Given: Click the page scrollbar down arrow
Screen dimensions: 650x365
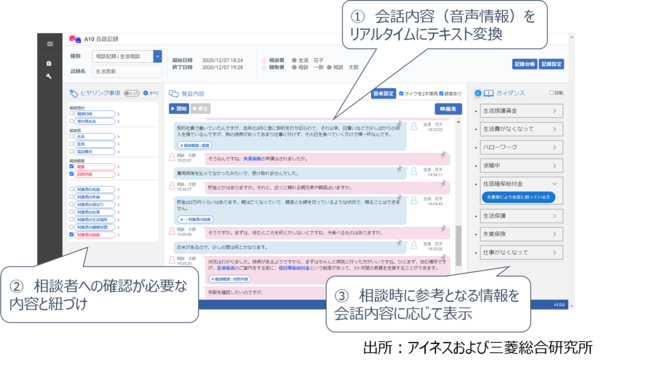Looking at the screenshot, I should pos(572,306).
